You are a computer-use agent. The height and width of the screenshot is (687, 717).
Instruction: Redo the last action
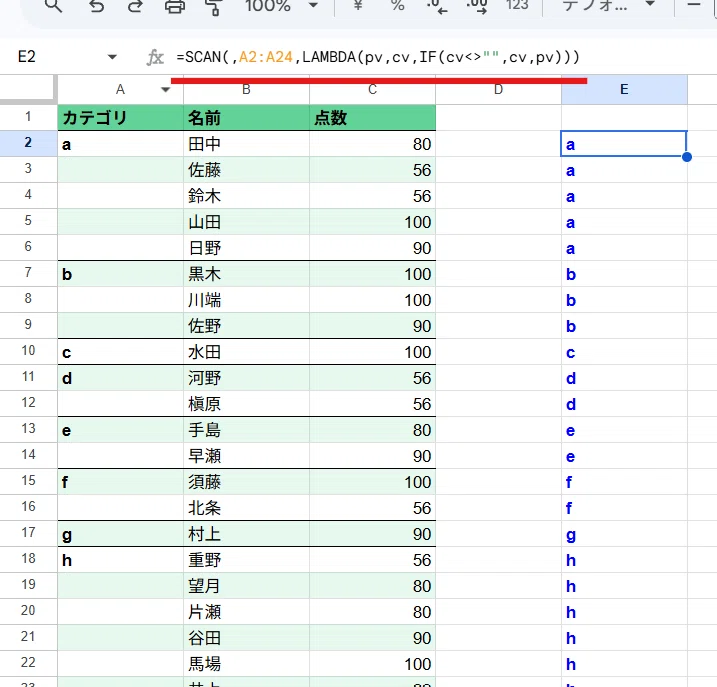pyautogui.click(x=135, y=5)
